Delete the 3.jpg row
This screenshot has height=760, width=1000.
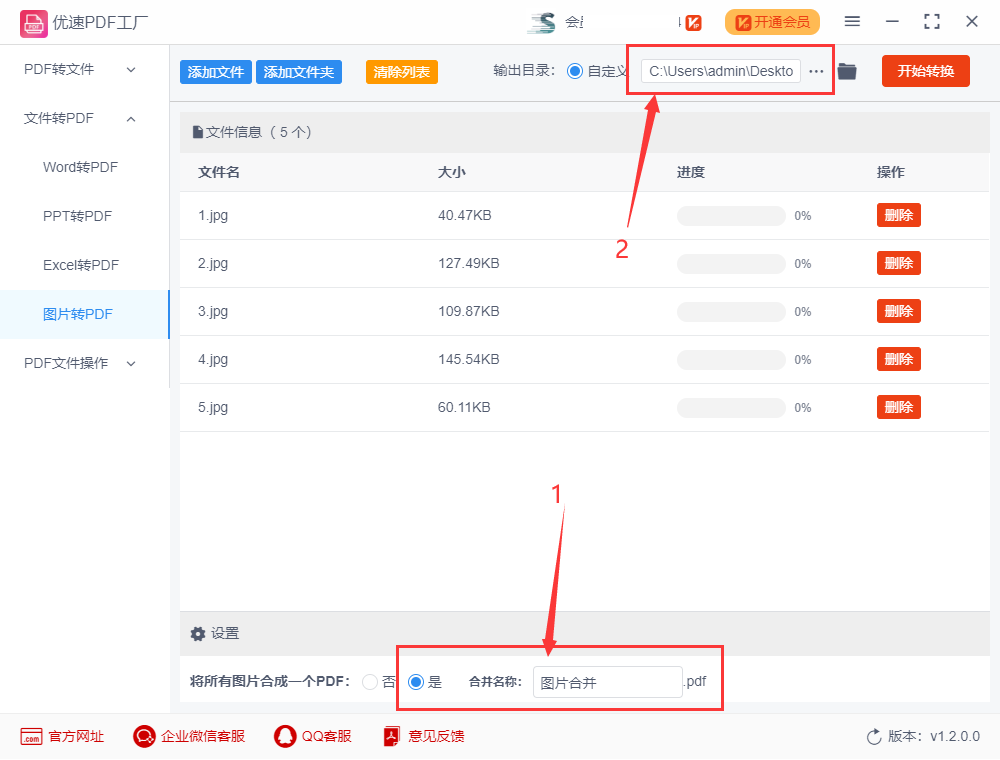899,311
